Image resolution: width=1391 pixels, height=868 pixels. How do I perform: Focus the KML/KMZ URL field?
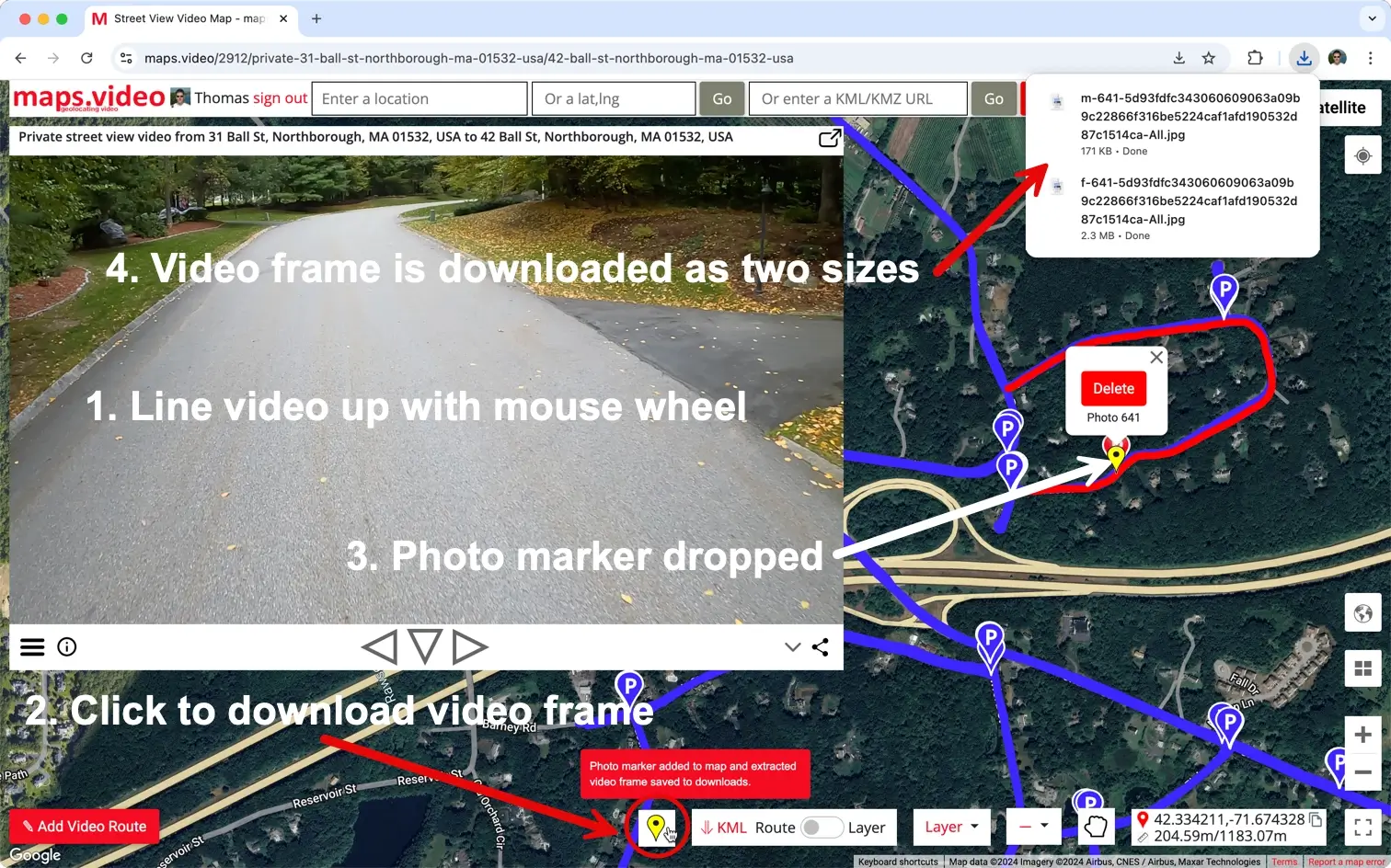858,98
